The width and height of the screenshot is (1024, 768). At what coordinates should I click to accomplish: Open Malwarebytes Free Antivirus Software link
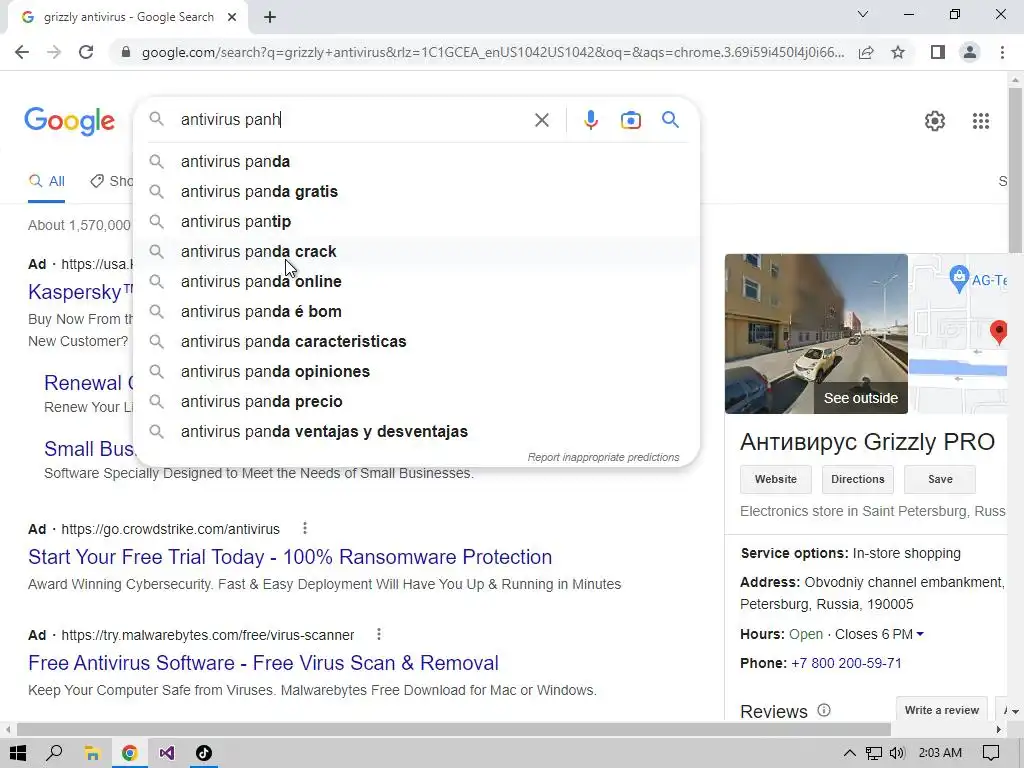pyautogui.click(x=263, y=663)
